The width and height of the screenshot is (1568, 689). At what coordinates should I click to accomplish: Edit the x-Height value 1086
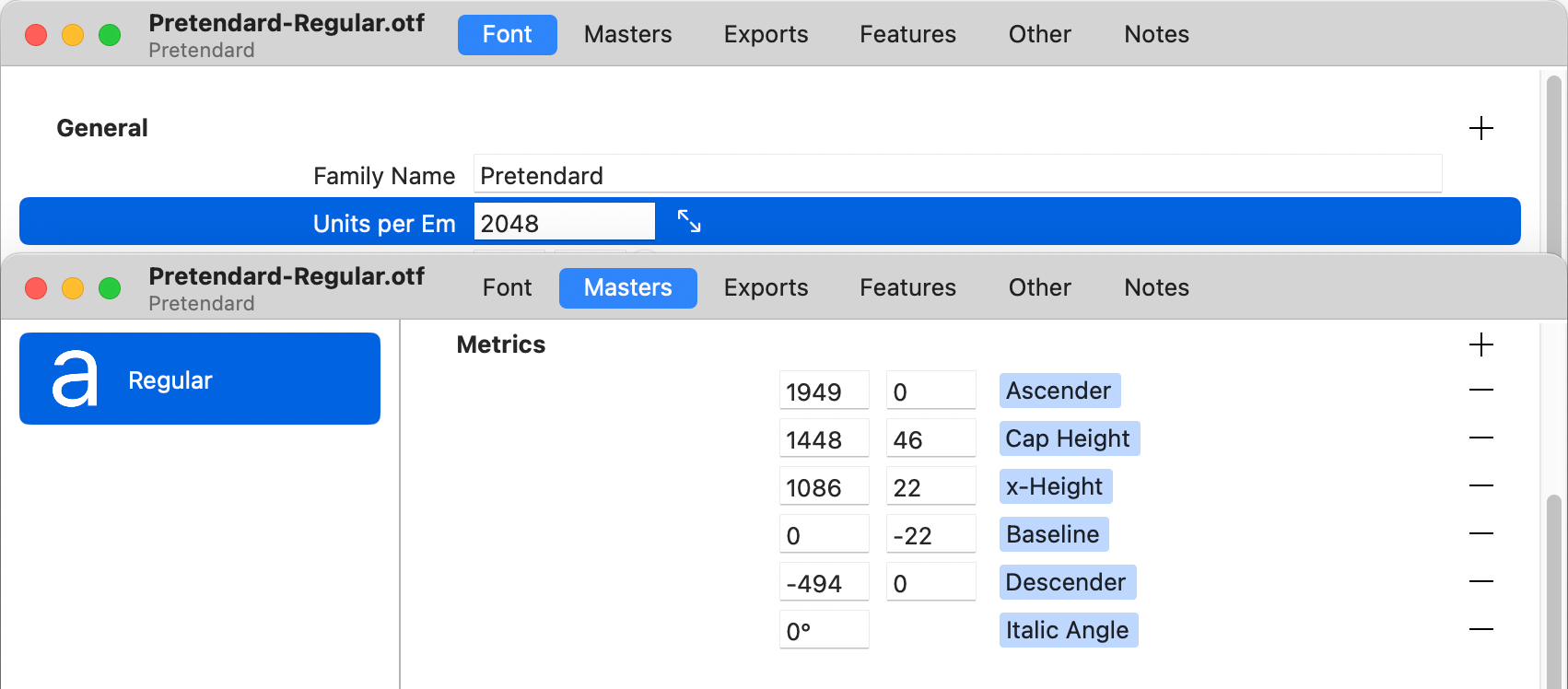click(825, 486)
